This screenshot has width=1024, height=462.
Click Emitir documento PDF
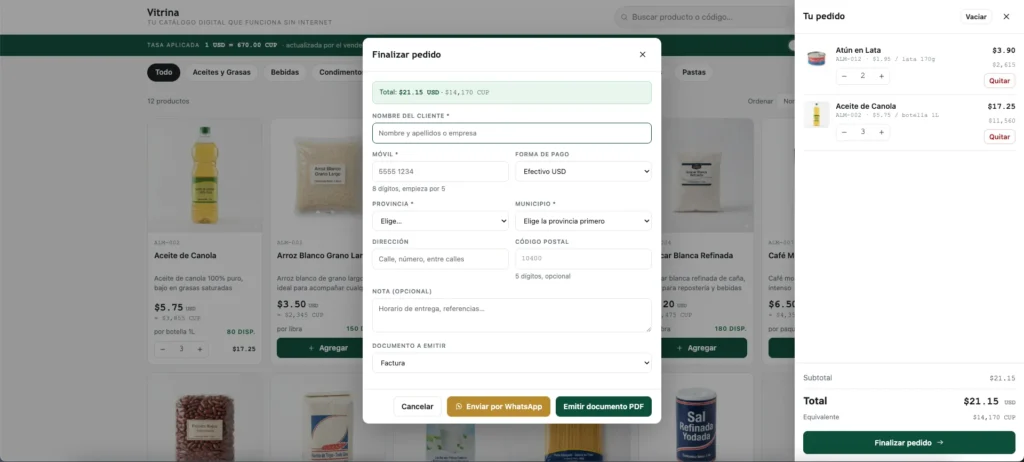point(603,406)
